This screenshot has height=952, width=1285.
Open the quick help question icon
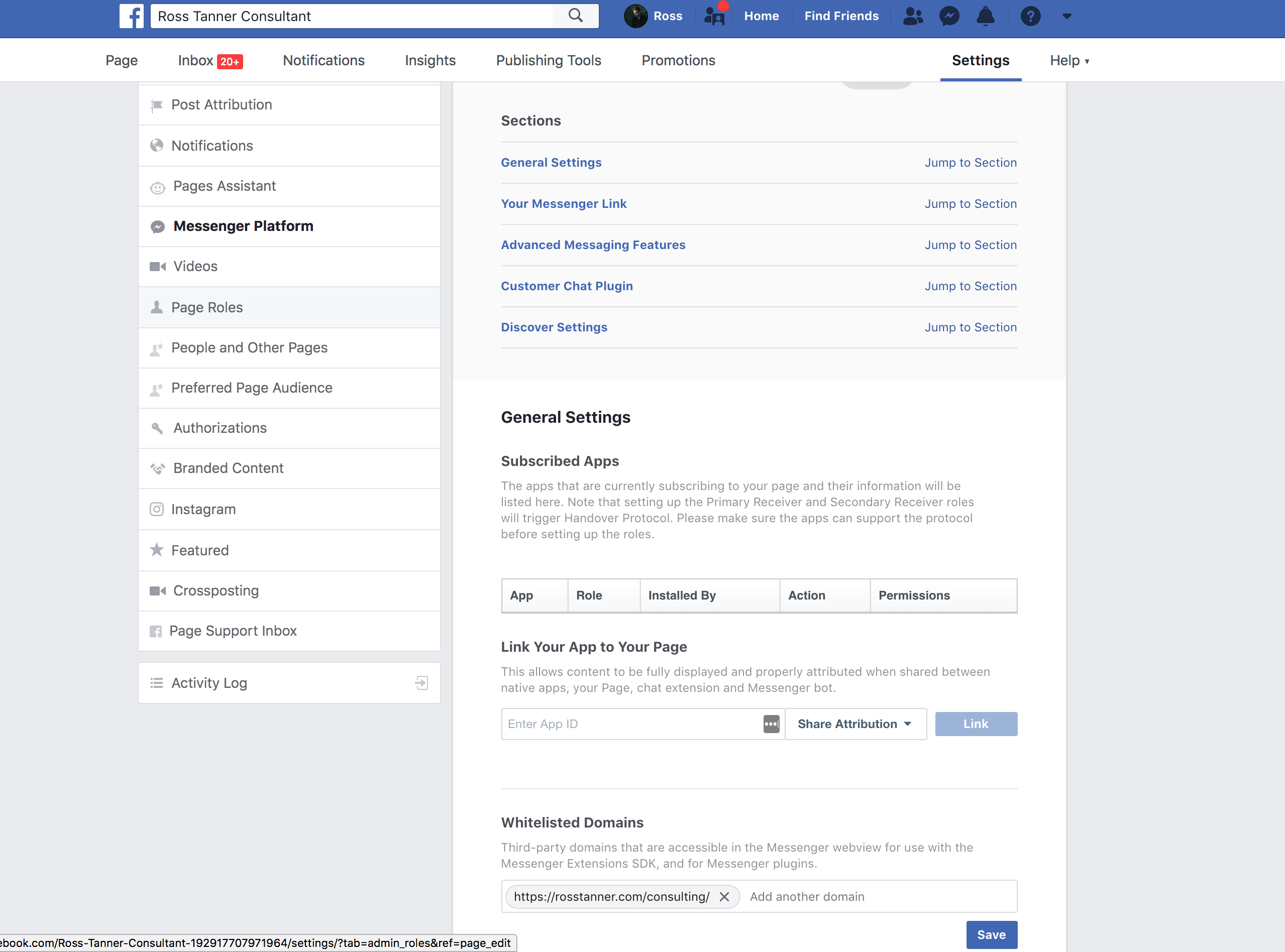pos(1030,16)
